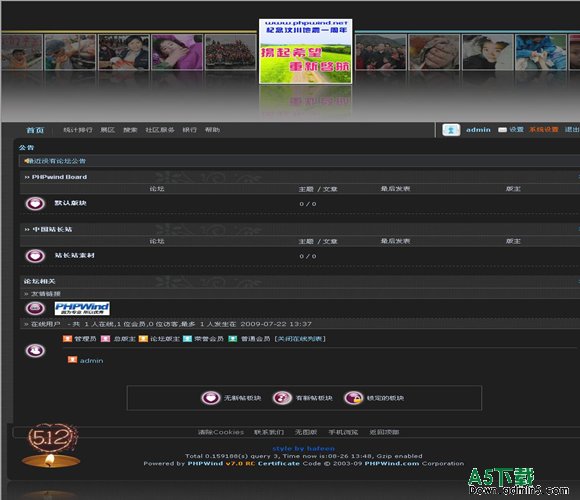Click the blue-jacket photo in banner

point(541,52)
